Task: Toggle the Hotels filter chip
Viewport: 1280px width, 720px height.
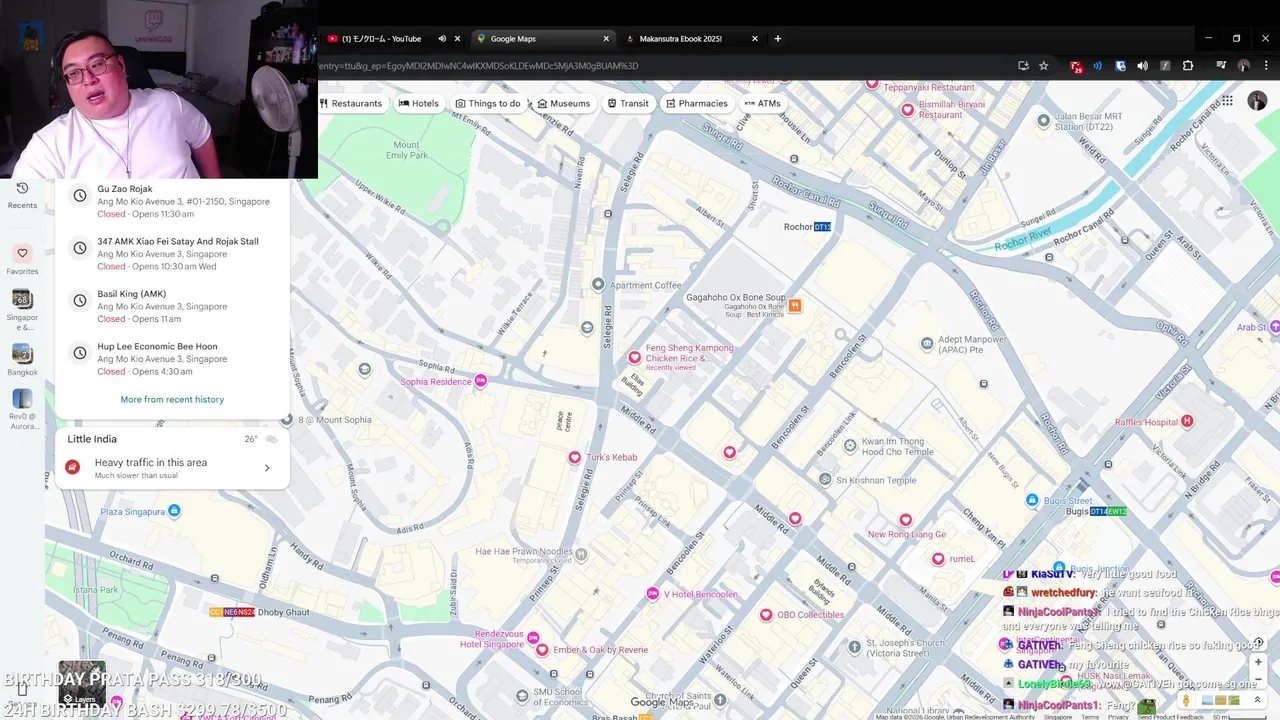Action: pyautogui.click(x=419, y=103)
